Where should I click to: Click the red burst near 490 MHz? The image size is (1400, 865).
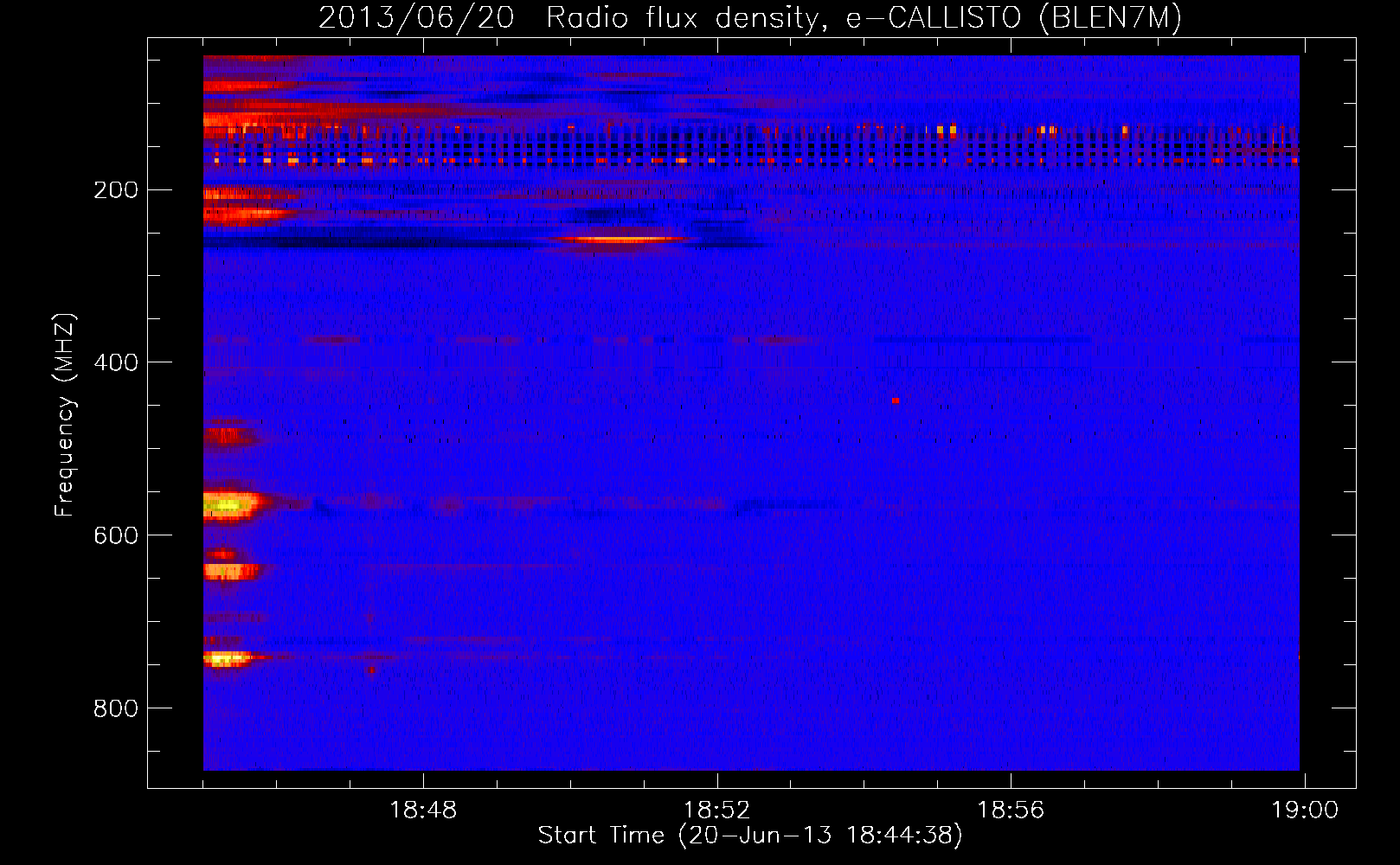click(x=228, y=435)
